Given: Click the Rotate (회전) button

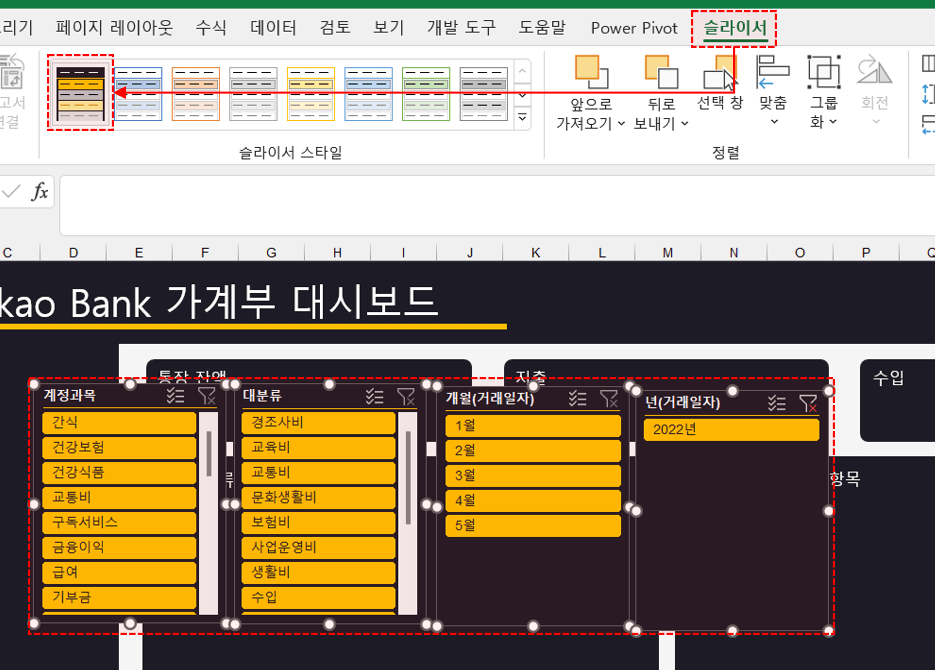Looking at the screenshot, I should 875,89.
